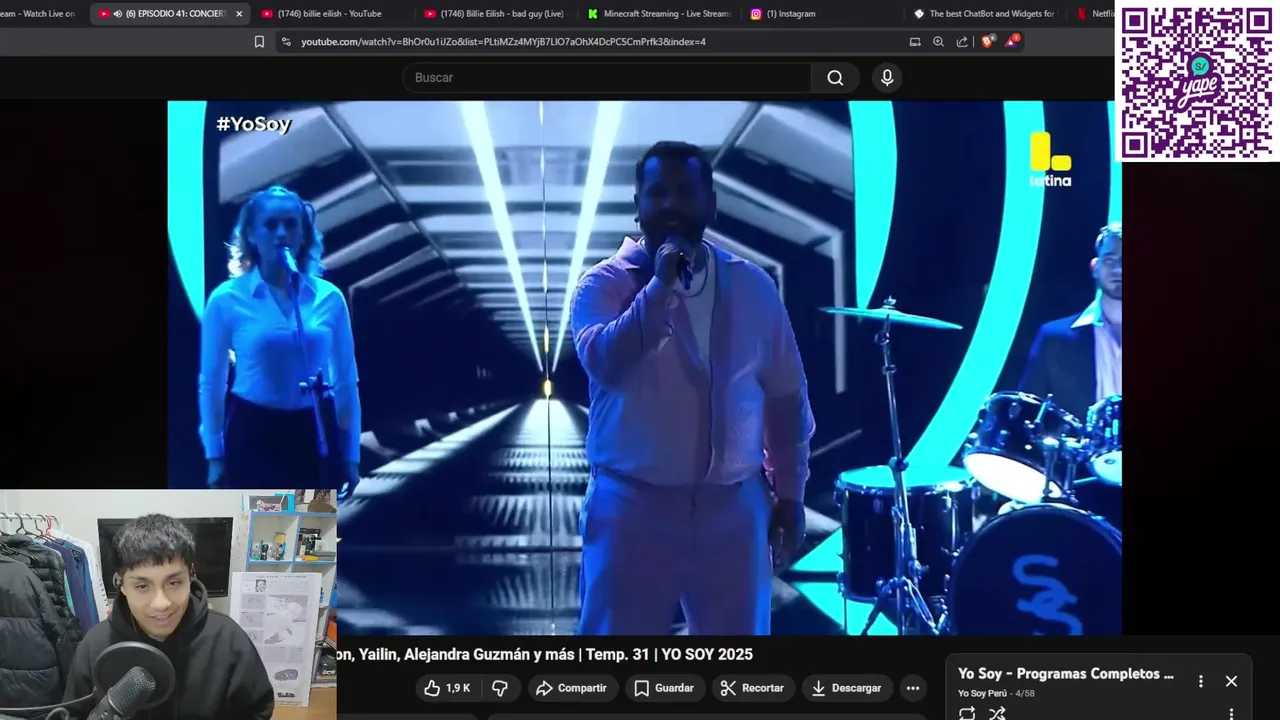Click the video title text with YO SOY 2025
The image size is (1280, 720).
pos(545,654)
